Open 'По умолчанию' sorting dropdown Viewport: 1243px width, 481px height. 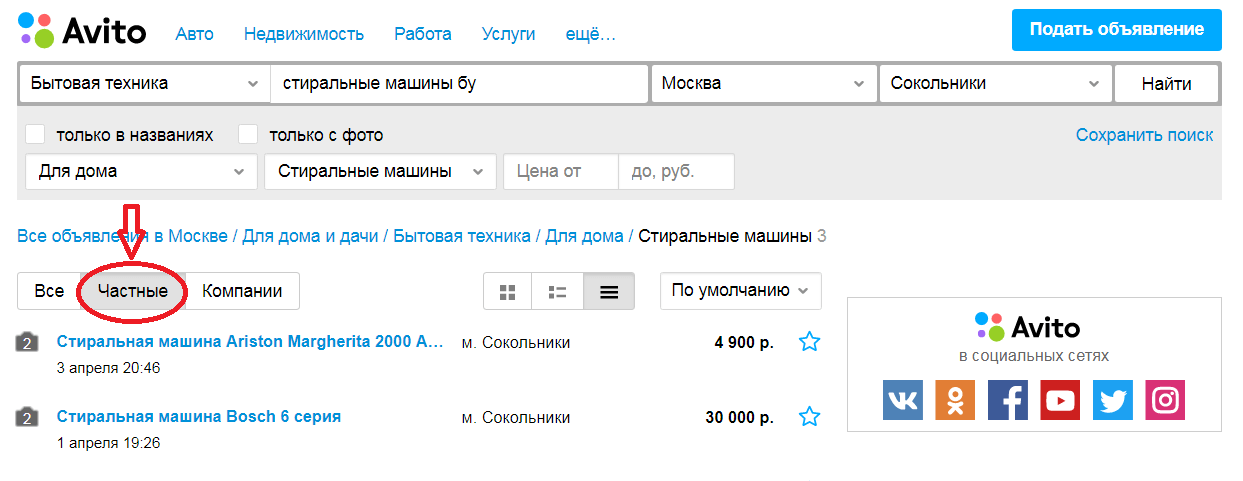(740, 291)
